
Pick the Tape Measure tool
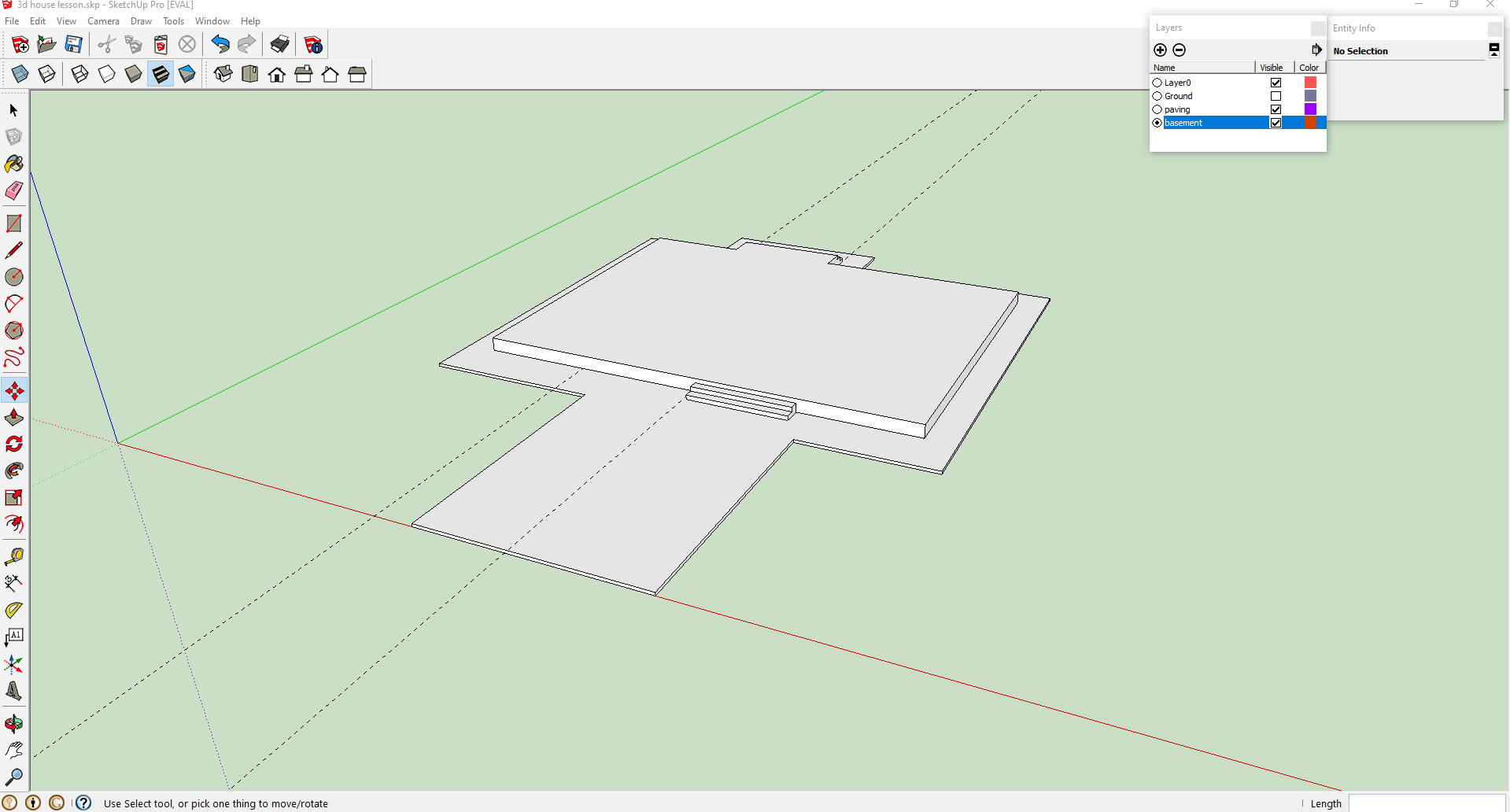13,557
